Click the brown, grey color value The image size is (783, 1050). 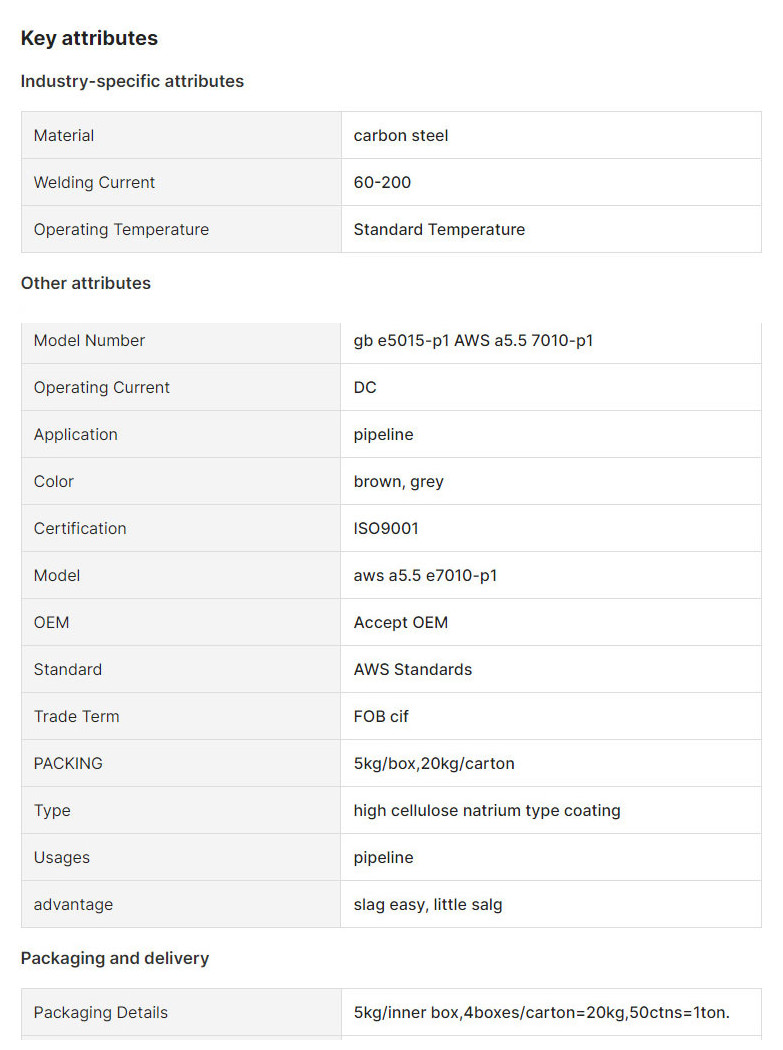(x=398, y=481)
